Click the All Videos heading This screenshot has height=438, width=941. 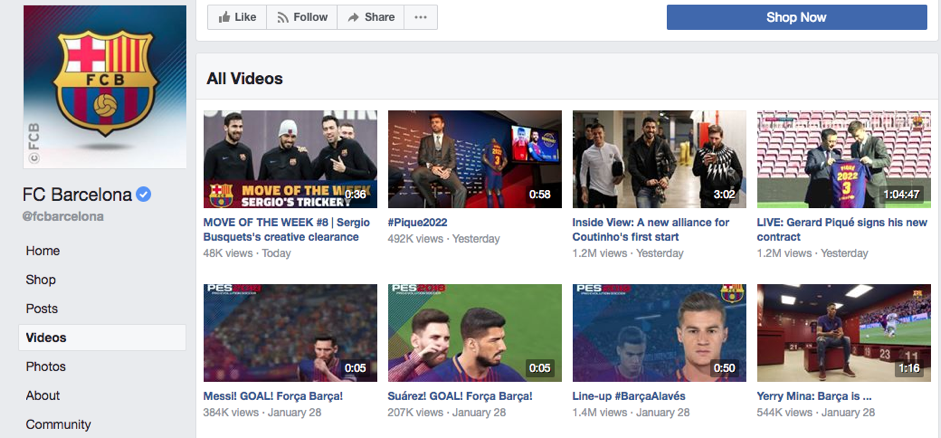pyautogui.click(x=245, y=79)
